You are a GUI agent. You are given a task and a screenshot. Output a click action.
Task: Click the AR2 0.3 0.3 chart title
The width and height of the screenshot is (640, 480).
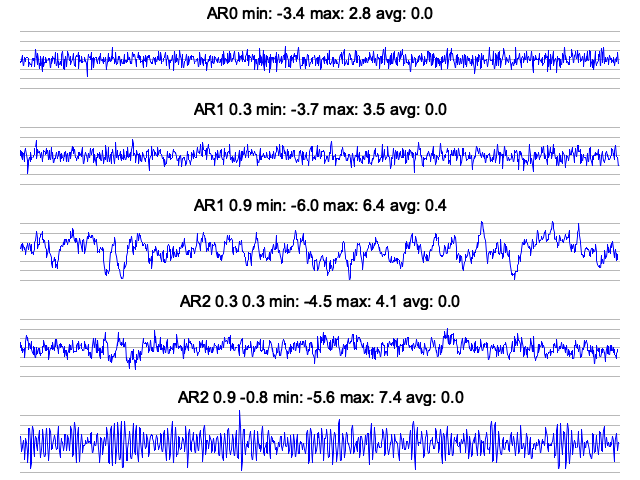pos(320,301)
